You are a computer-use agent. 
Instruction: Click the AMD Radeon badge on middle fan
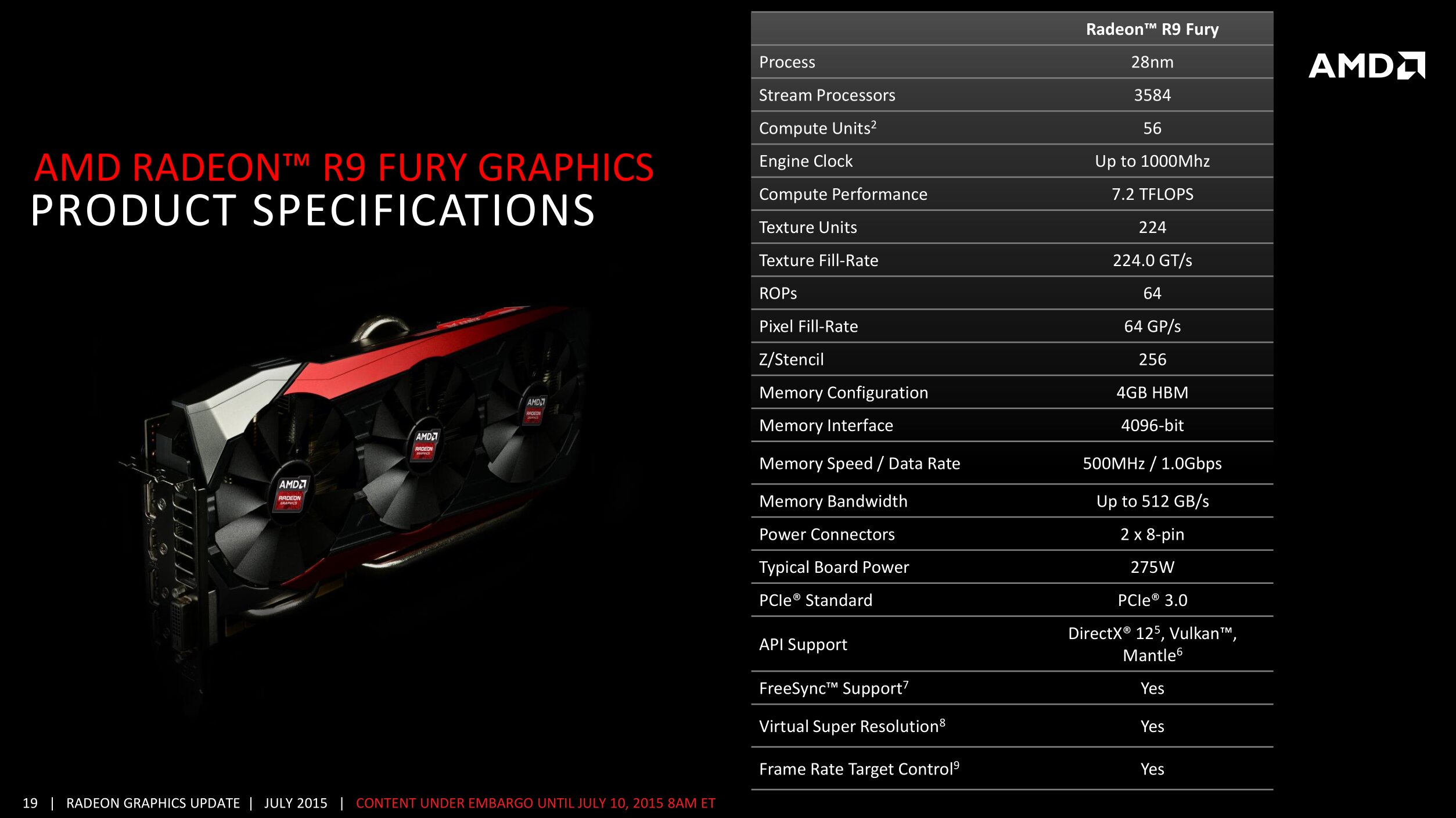coord(426,444)
